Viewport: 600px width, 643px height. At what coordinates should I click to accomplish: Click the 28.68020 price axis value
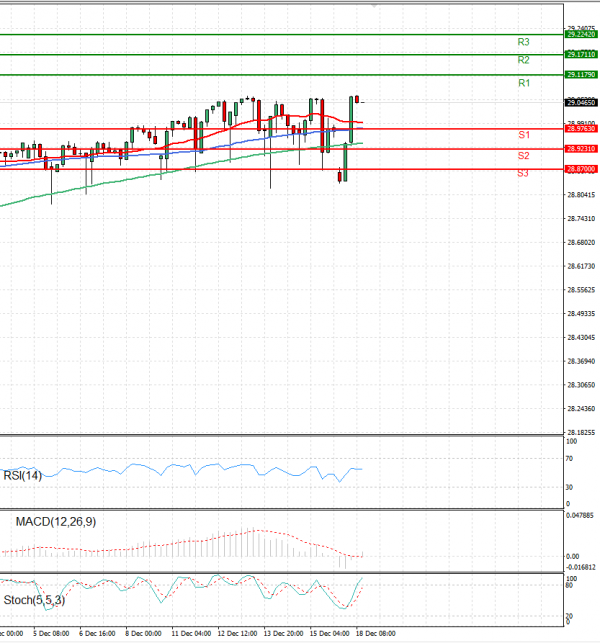point(581,242)
